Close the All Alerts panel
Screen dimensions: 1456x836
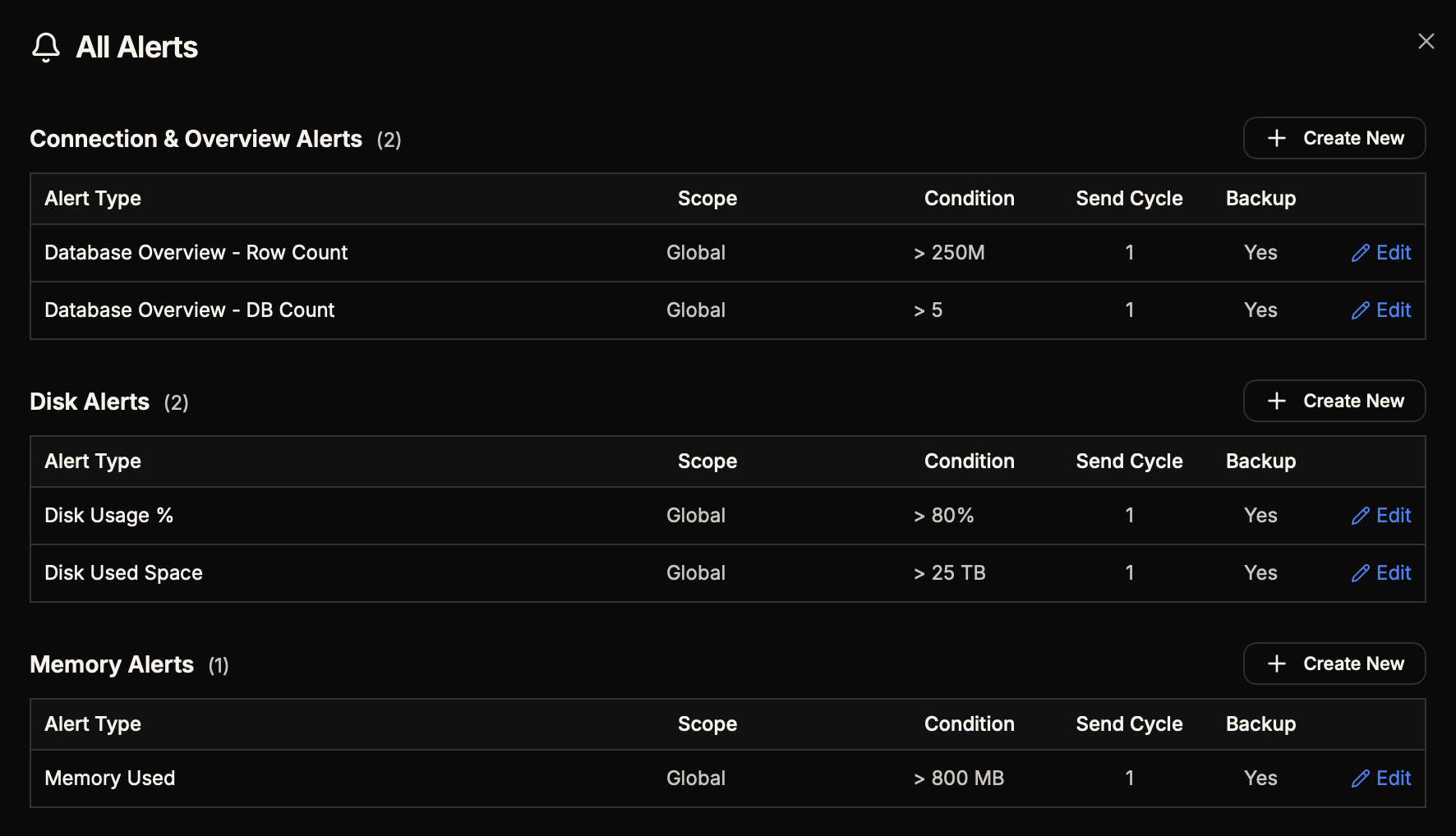tap(1426, 41)
